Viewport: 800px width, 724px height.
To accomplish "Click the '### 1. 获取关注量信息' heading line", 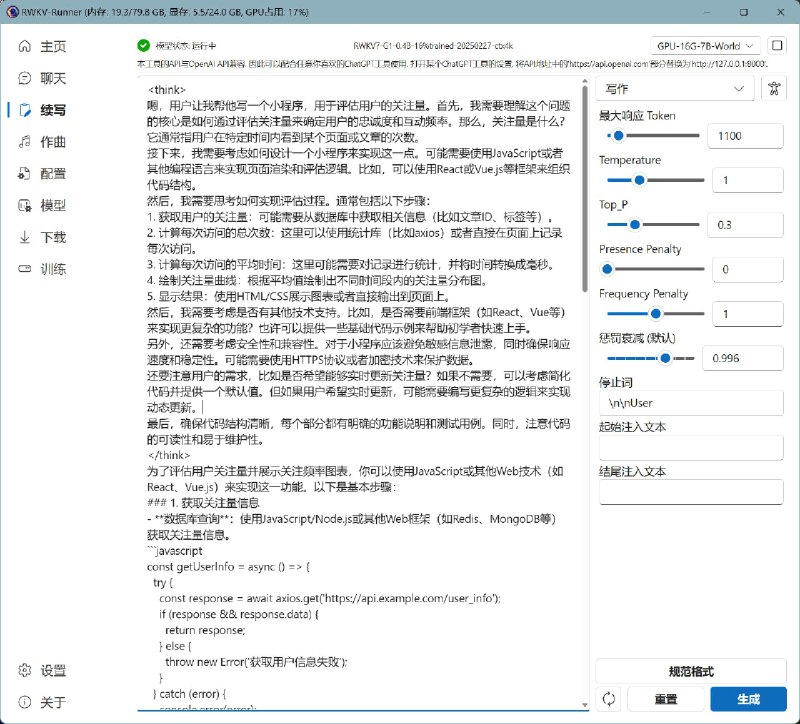I will click(x=203, y=503).
